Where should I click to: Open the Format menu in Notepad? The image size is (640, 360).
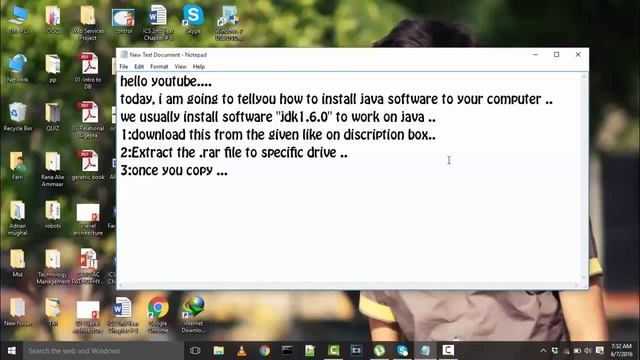point(159,67)
